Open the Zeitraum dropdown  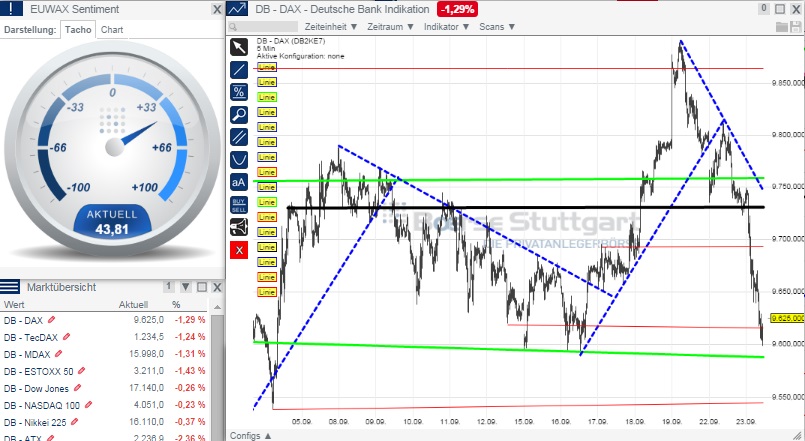click(x=390, y=27)
